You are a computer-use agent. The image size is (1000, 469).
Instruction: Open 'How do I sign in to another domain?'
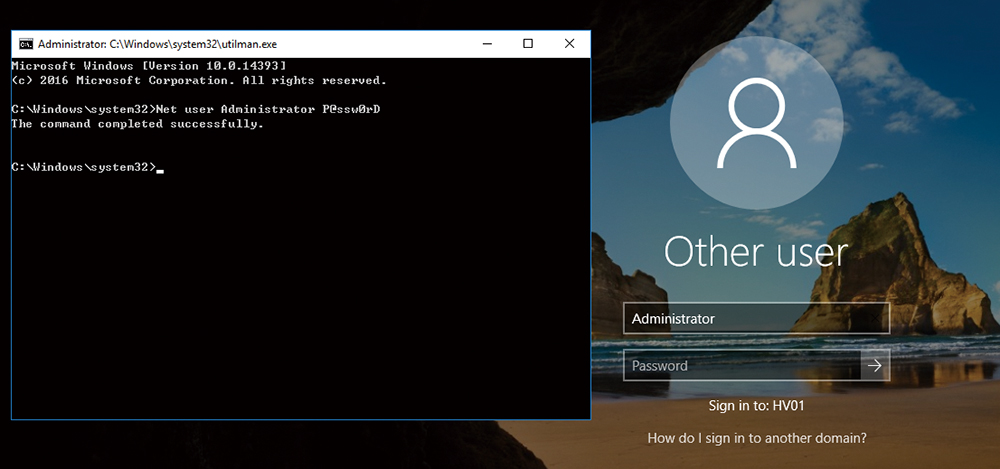click(x=757, y=438)
